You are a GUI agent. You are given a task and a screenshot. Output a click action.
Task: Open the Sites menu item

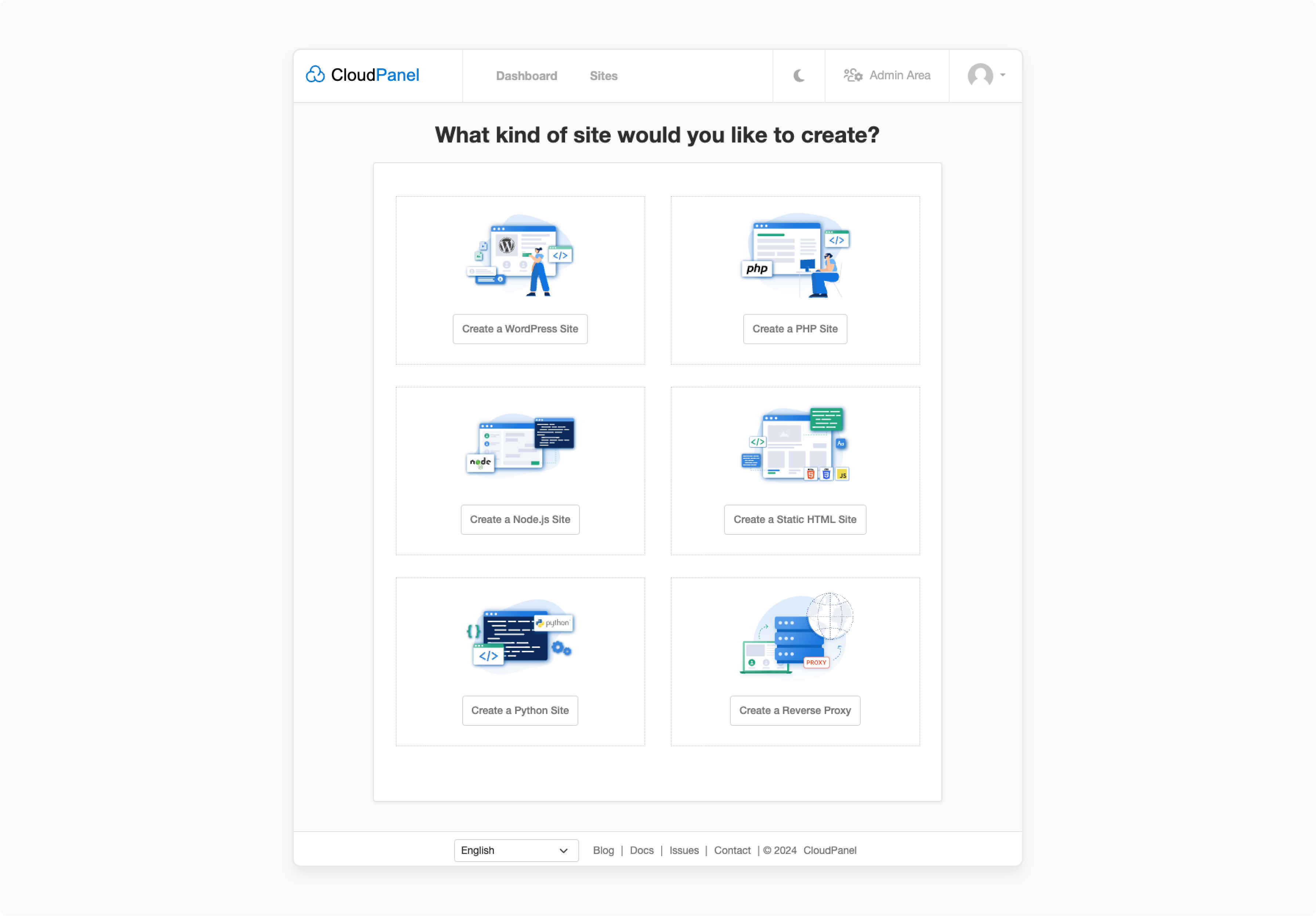[x=604, y=76]
